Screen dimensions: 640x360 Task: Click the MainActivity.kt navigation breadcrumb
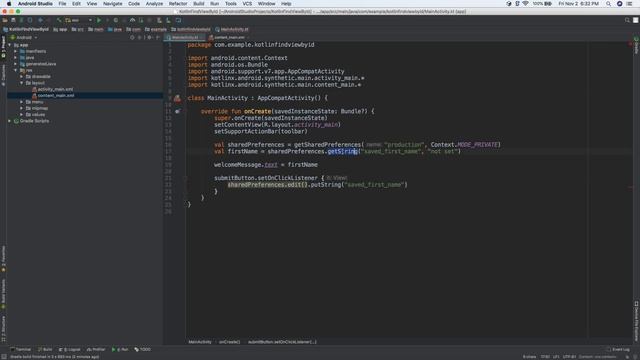(x=232, y=29)
